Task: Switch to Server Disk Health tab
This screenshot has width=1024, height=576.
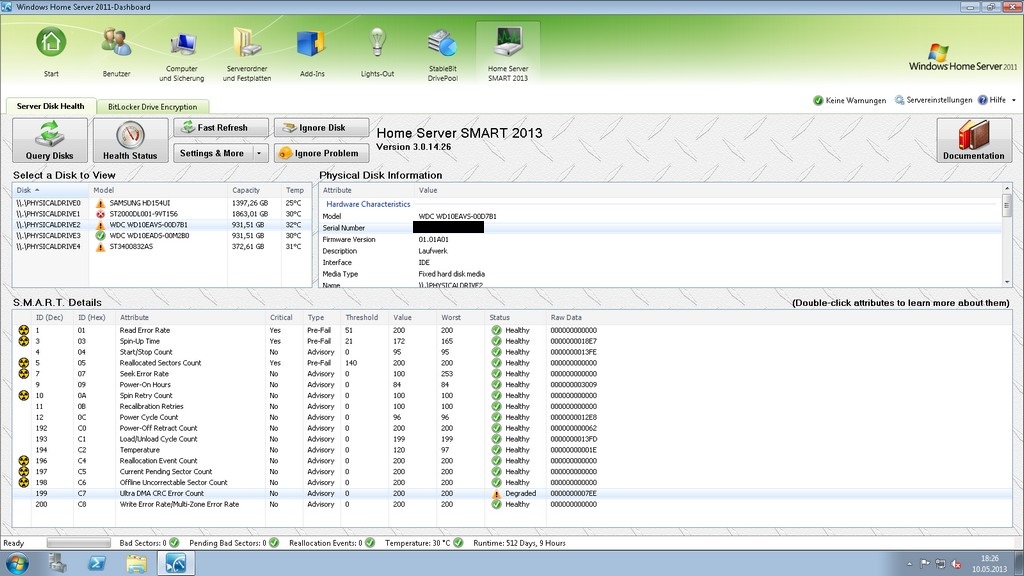Action: tap(50, 106)
